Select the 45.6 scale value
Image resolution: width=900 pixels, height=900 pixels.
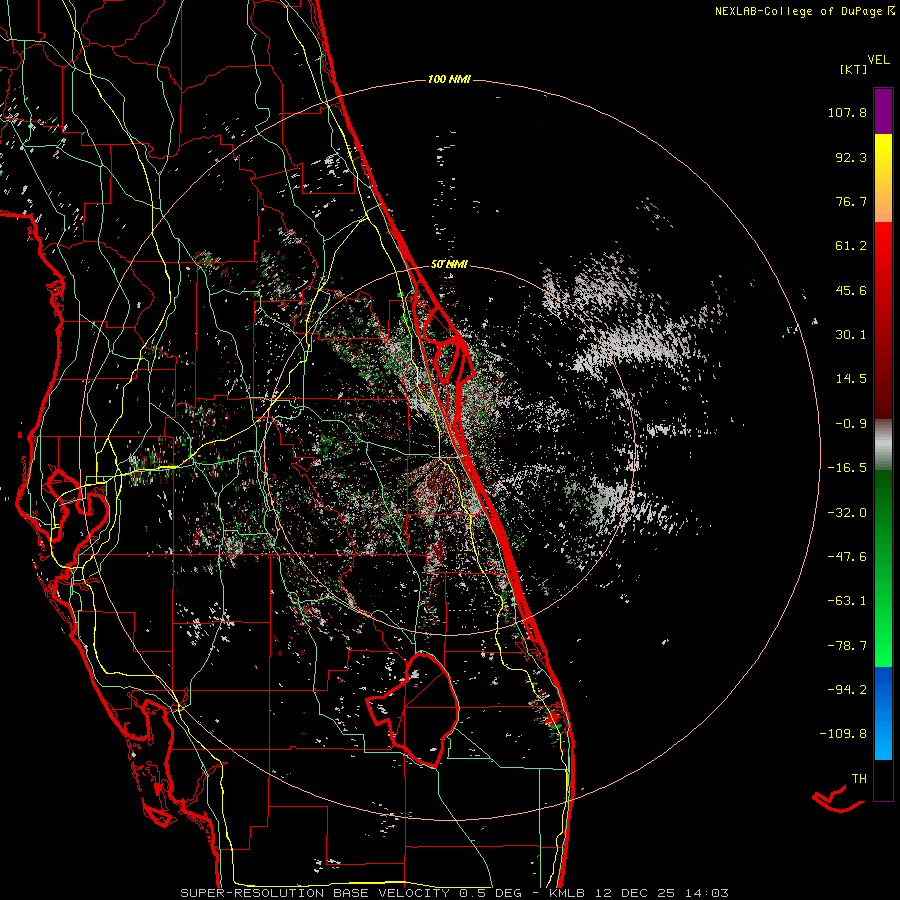851,290
